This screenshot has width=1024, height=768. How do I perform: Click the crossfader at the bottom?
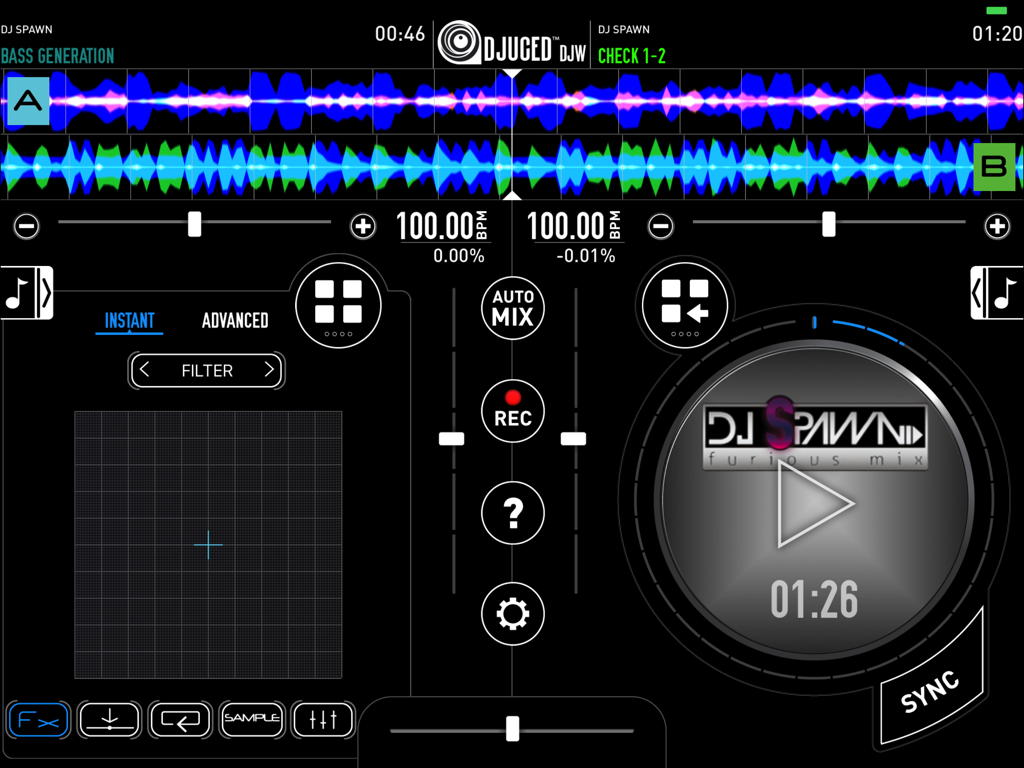click(512, 729)
